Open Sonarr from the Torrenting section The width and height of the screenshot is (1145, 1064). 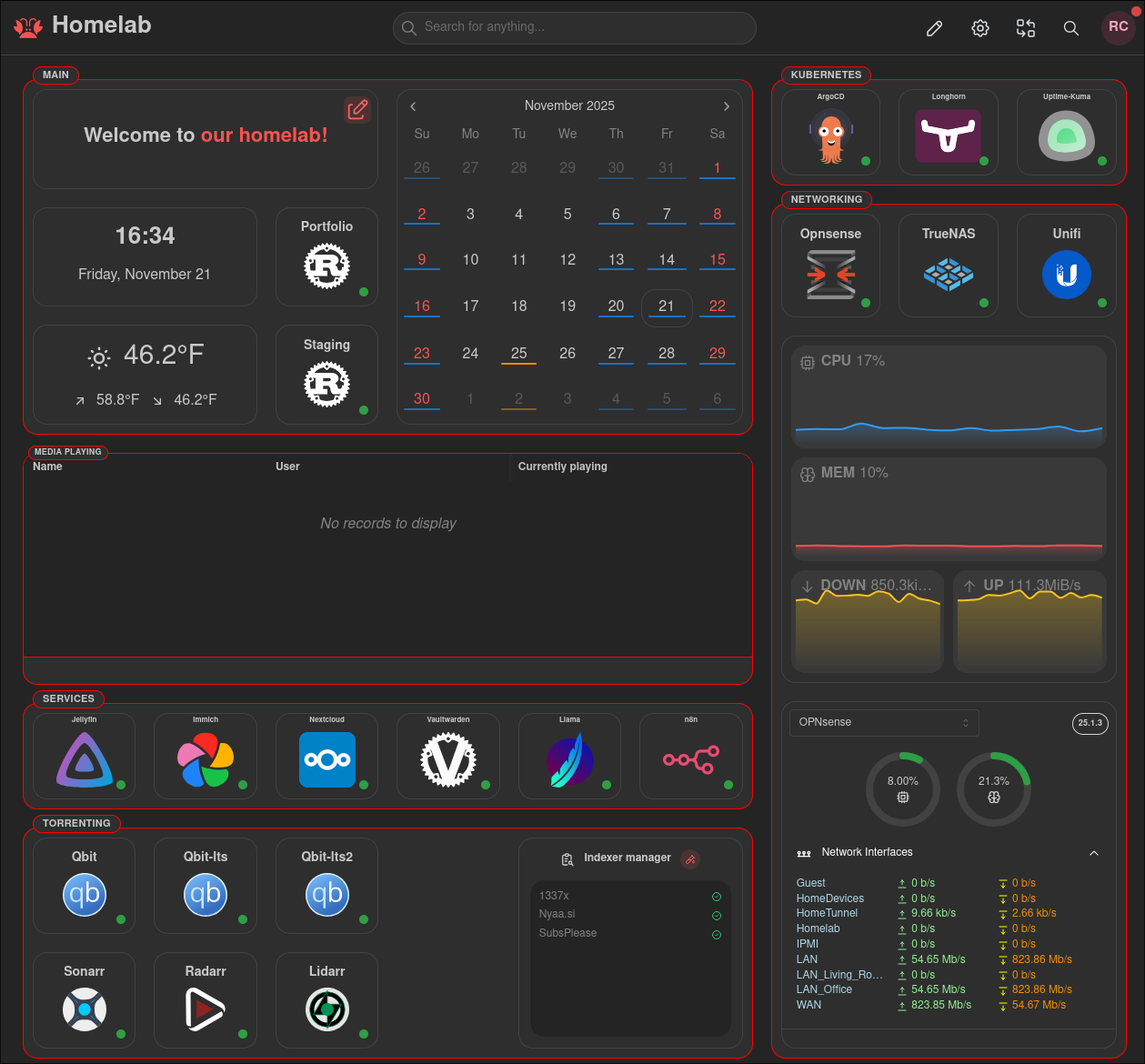(84, 1000)
